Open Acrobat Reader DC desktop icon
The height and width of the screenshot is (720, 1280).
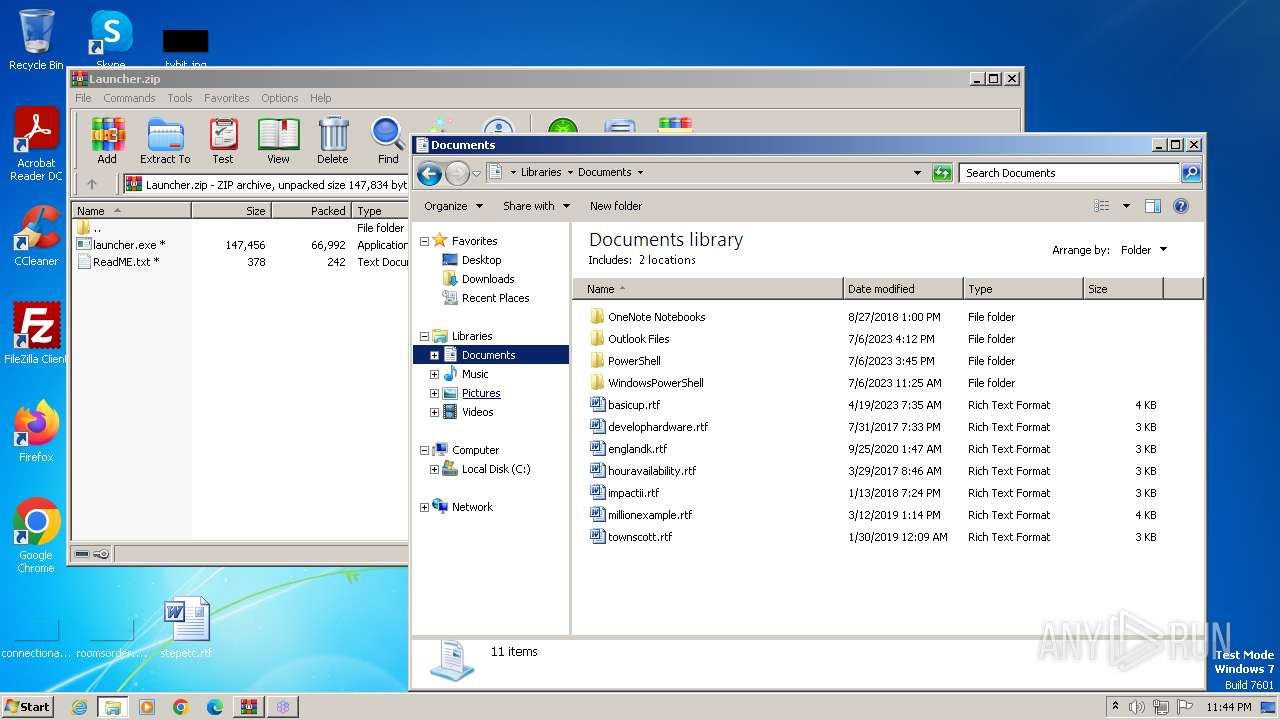36,145
